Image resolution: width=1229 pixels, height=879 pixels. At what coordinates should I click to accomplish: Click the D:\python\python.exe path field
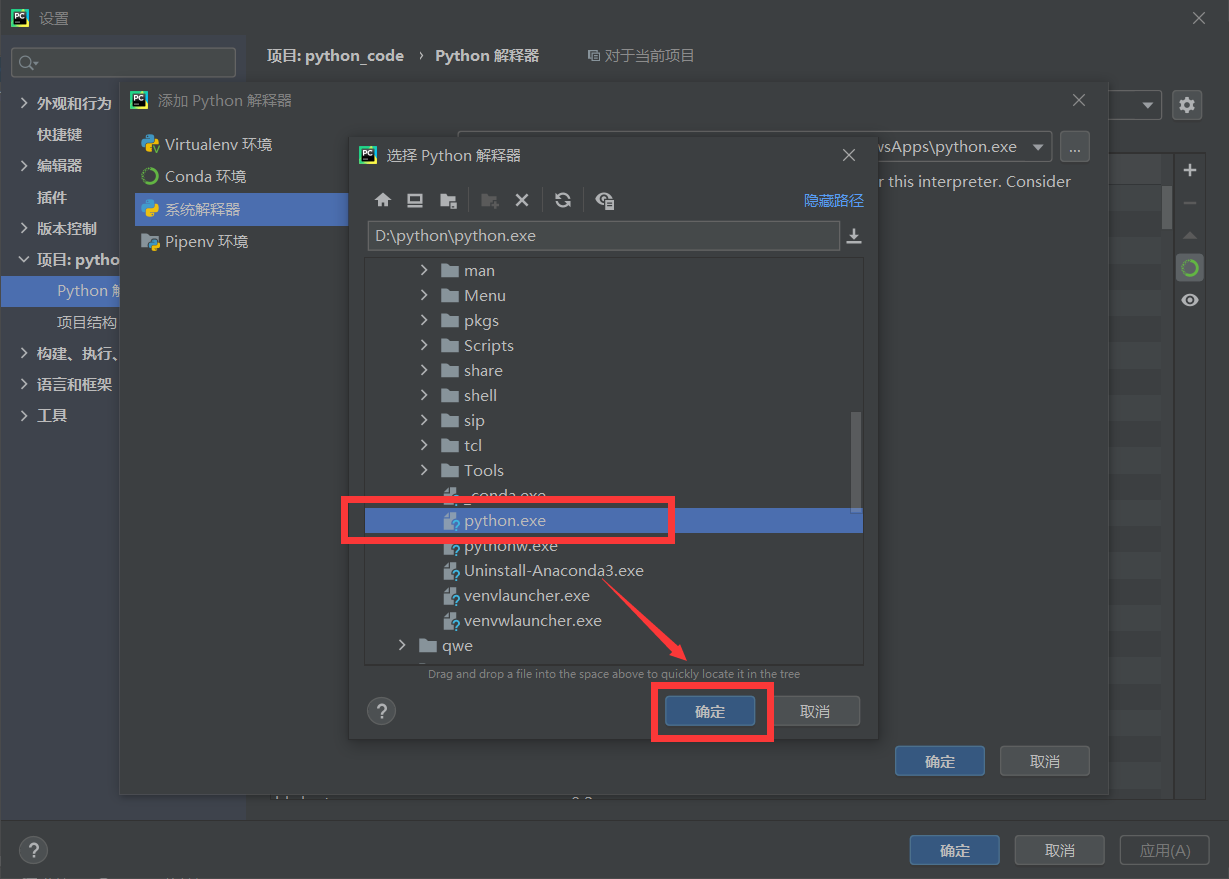603,236
